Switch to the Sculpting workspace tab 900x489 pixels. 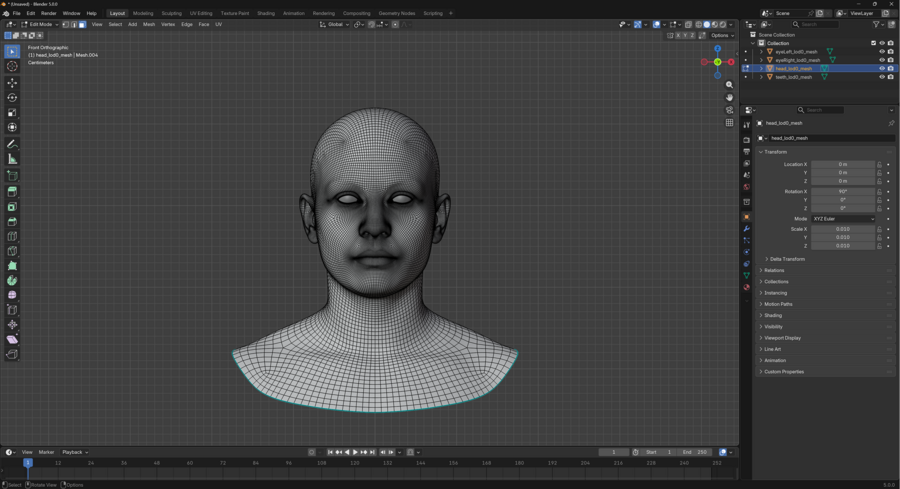(171, 14)
